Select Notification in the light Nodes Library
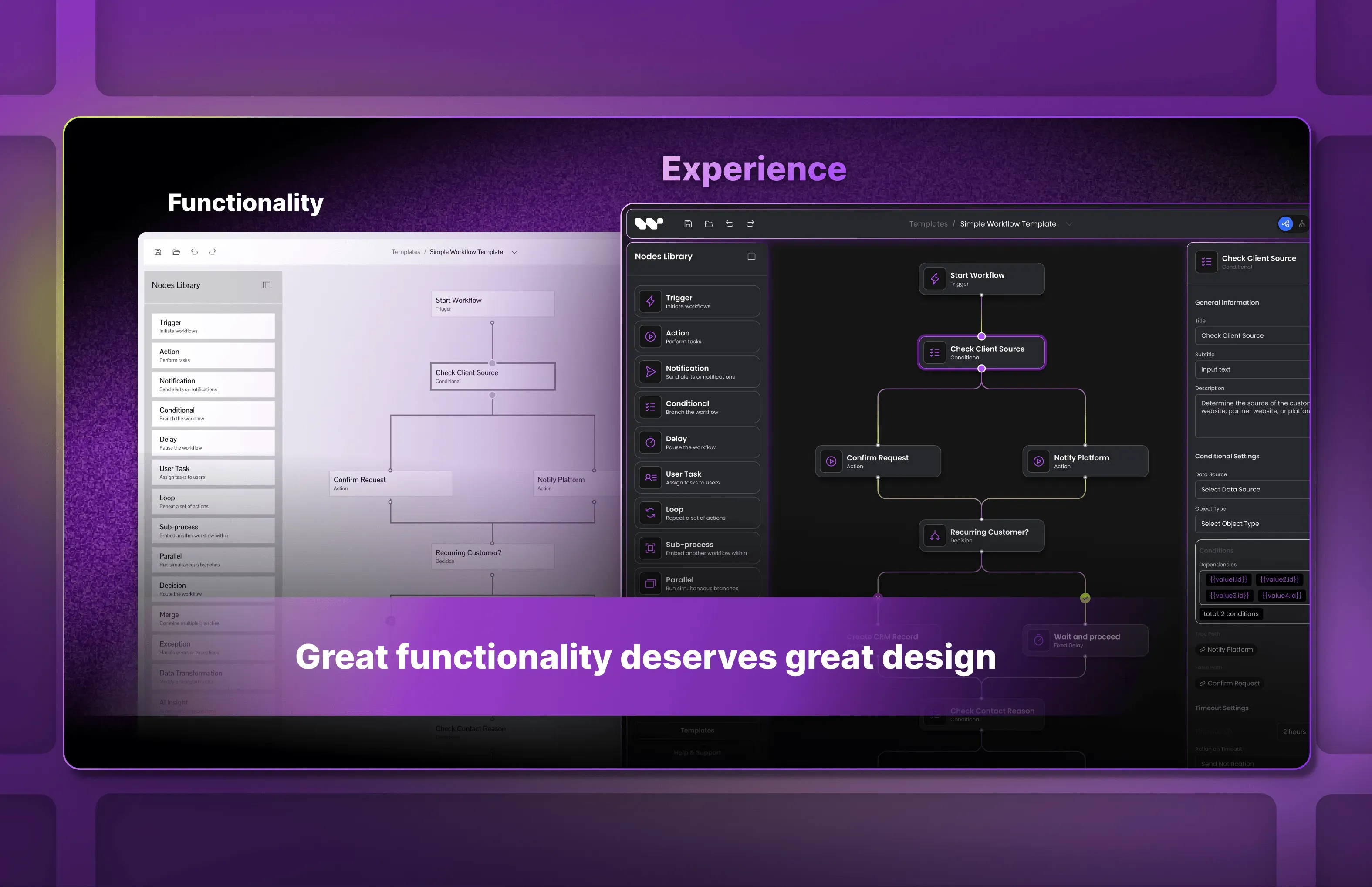Screen dimensions: 1372x887 (x=213, y=385)
